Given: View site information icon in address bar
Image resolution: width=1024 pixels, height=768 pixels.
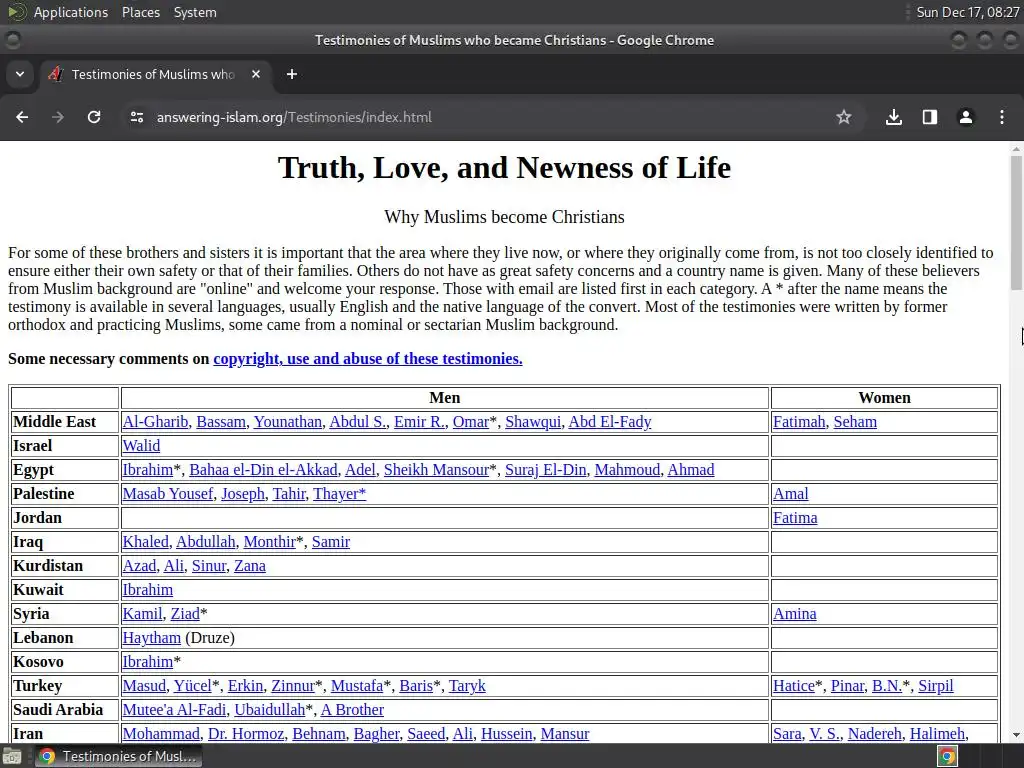Looking at the screenshot, I should pyautogui.click(x=136, y=117).
